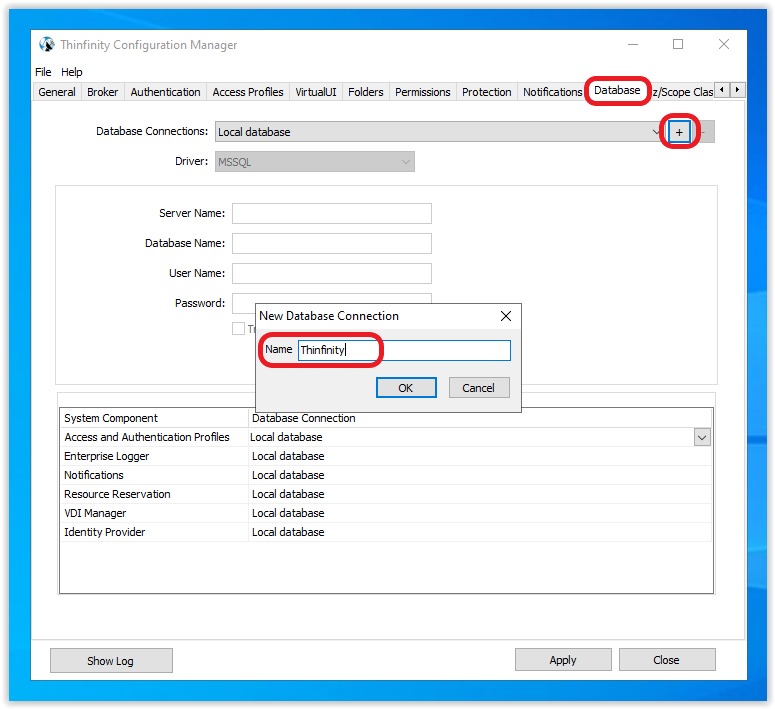Select the Identity Provider row
This screenshot has width=775, height=709.
(386, 532)
